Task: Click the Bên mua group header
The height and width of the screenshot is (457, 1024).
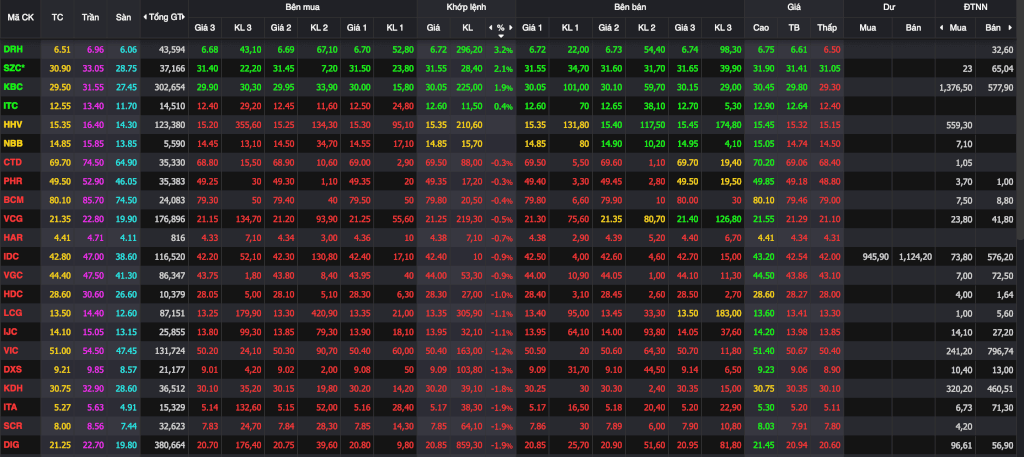Action: (x=302, y=7)
